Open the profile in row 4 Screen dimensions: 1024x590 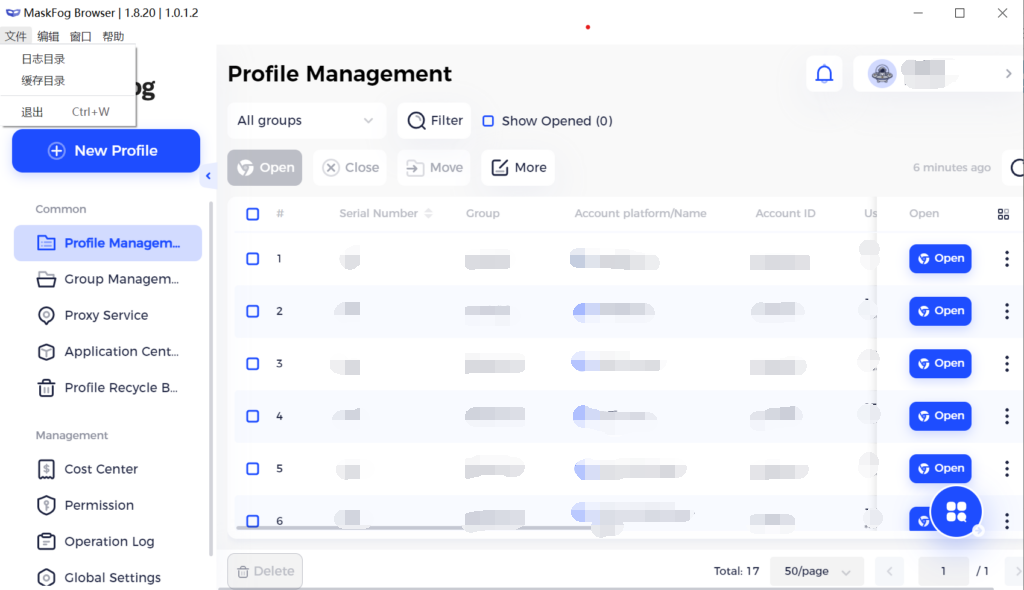tap(940, 416)
